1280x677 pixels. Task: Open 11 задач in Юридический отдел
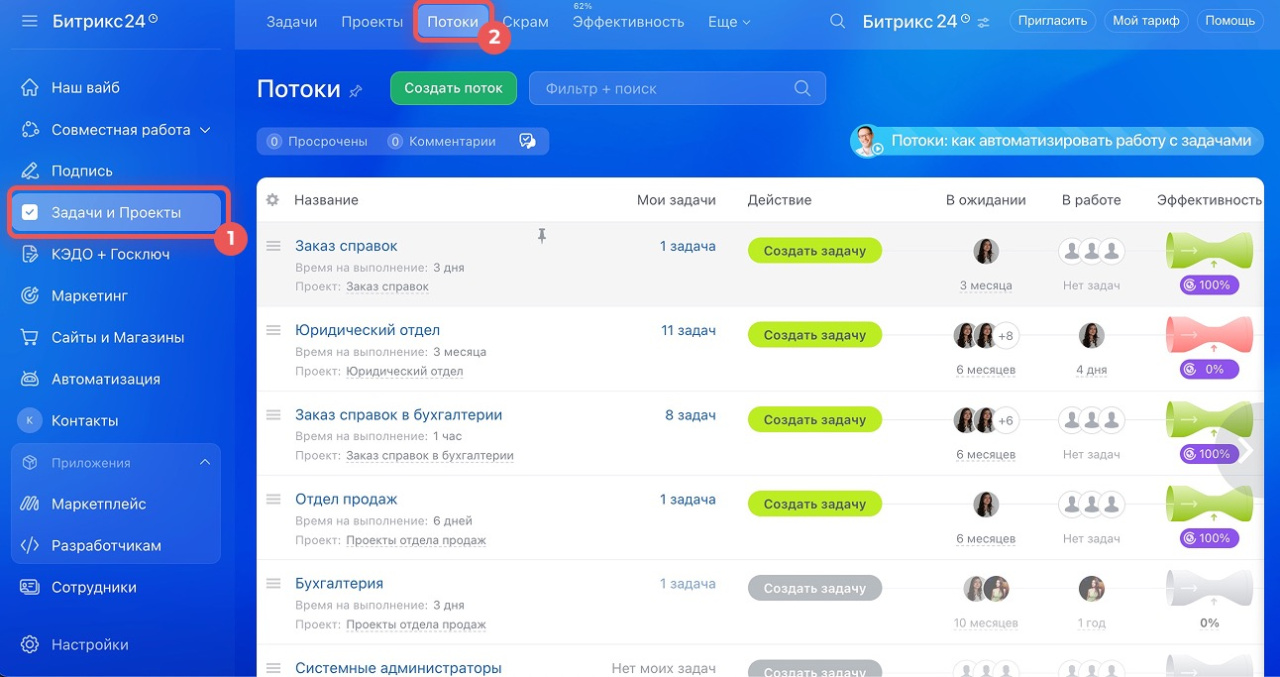click(688, 330)
